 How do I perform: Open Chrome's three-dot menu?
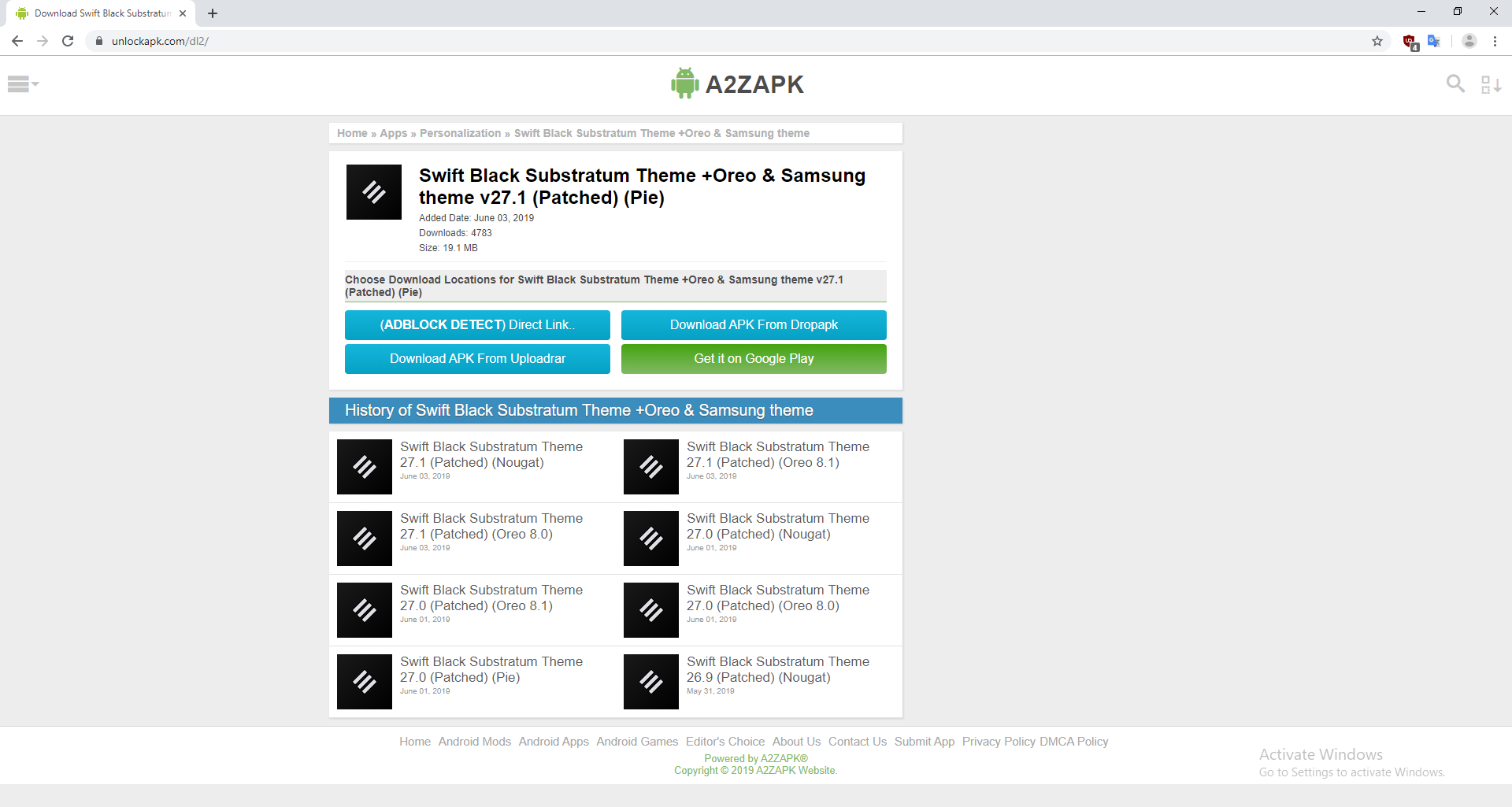pyautogui.click(x=1495, y=41)
